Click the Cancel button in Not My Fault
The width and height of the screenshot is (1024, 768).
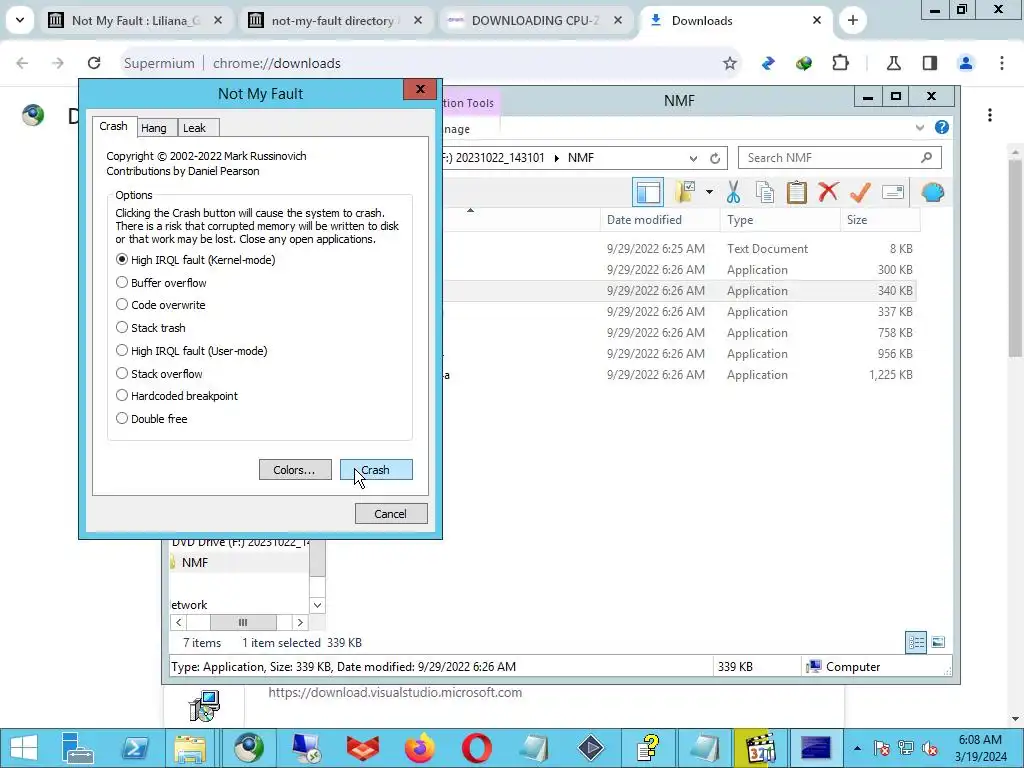[x=391, y=513]
